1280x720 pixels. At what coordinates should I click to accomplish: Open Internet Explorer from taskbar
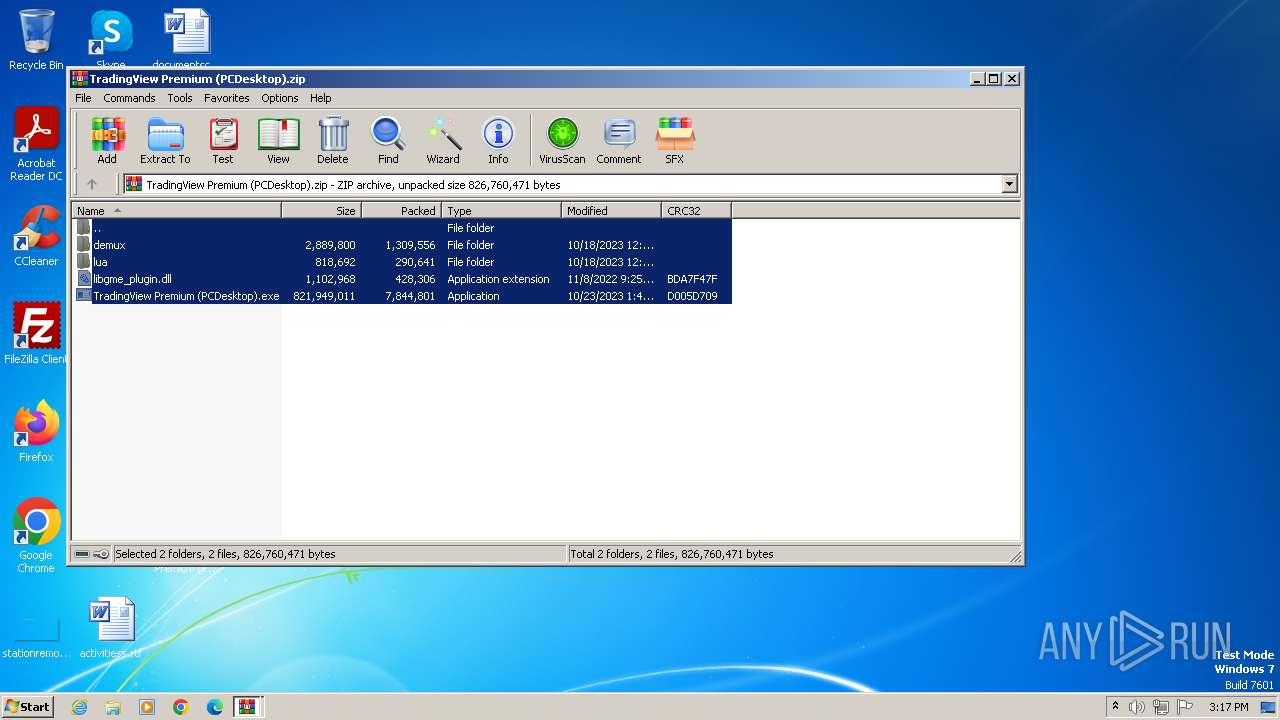coord(79,707)
